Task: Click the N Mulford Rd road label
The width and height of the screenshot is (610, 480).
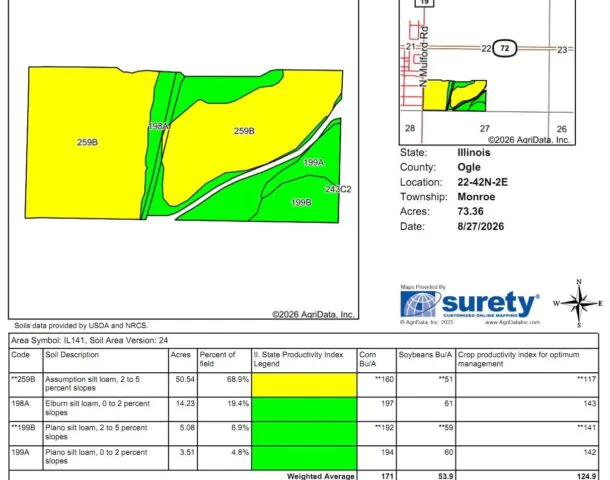Action: (424, 57)
